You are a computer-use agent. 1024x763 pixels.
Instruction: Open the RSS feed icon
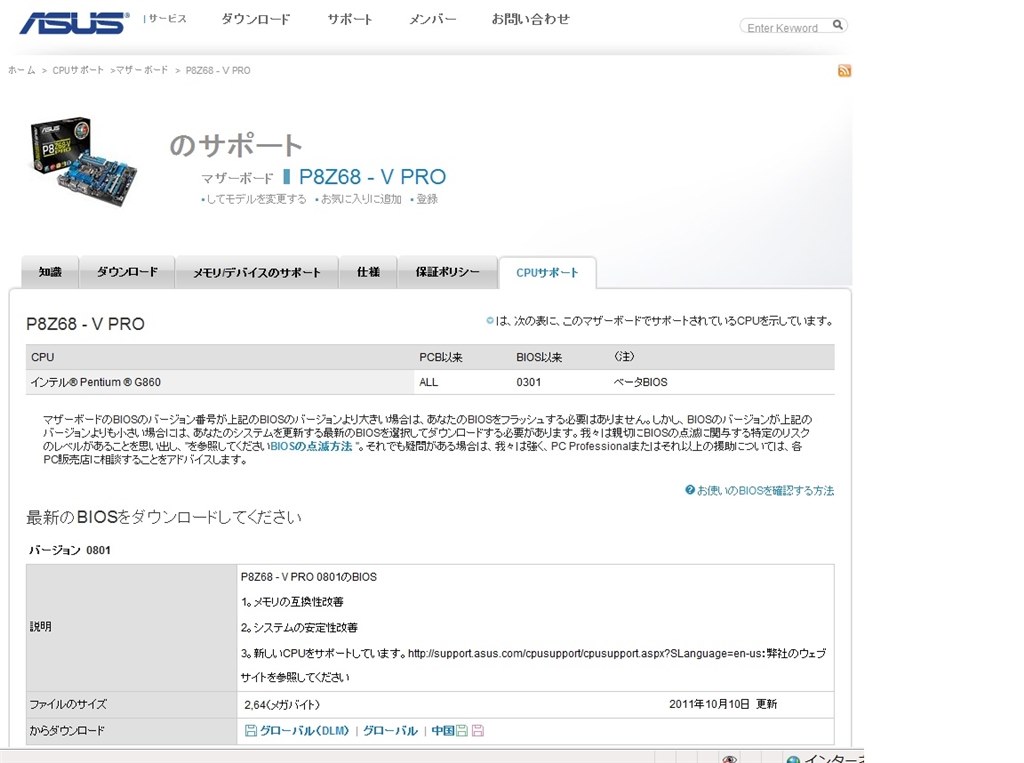[844, 71]
